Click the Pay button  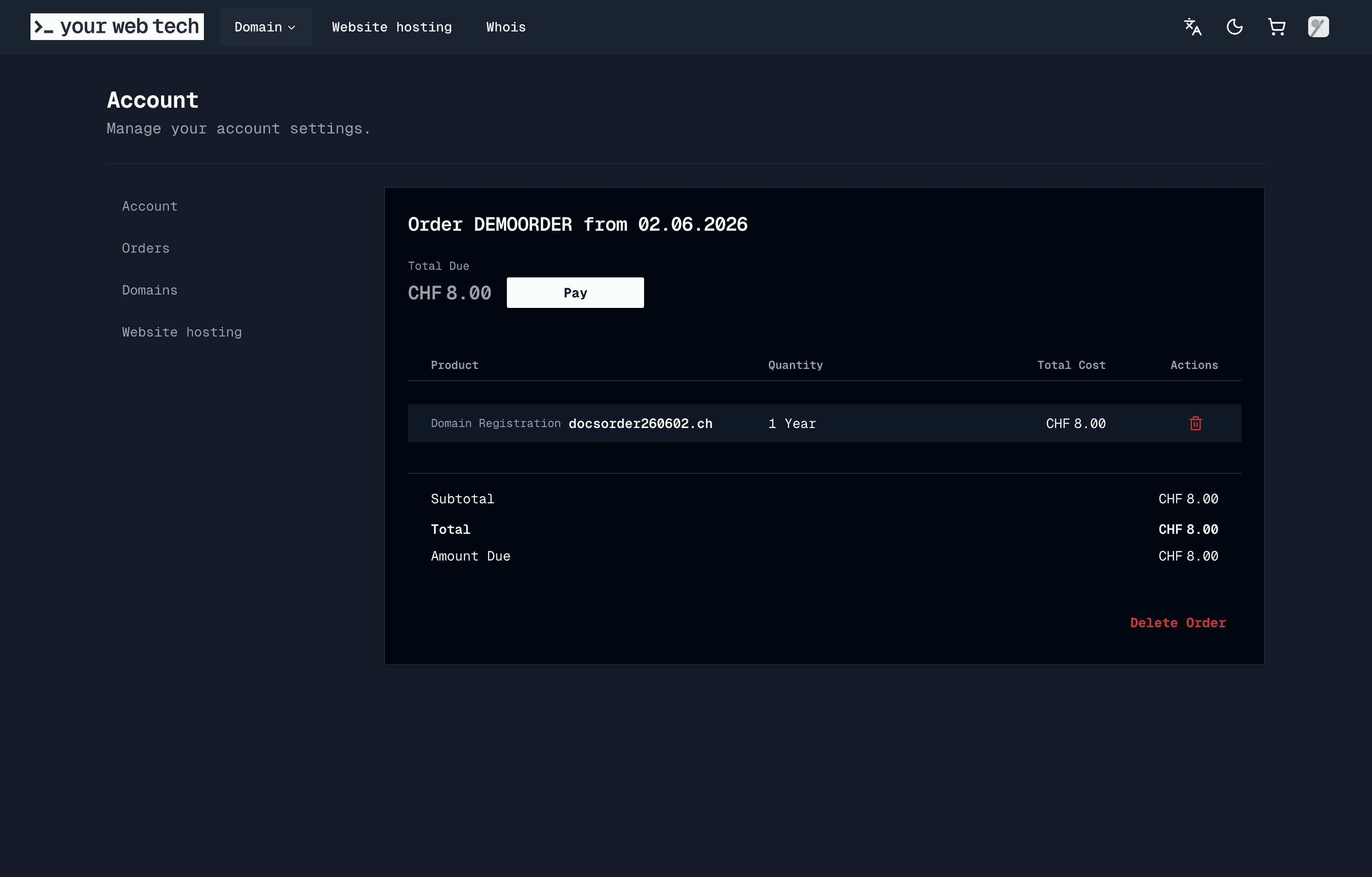point(575,293)
